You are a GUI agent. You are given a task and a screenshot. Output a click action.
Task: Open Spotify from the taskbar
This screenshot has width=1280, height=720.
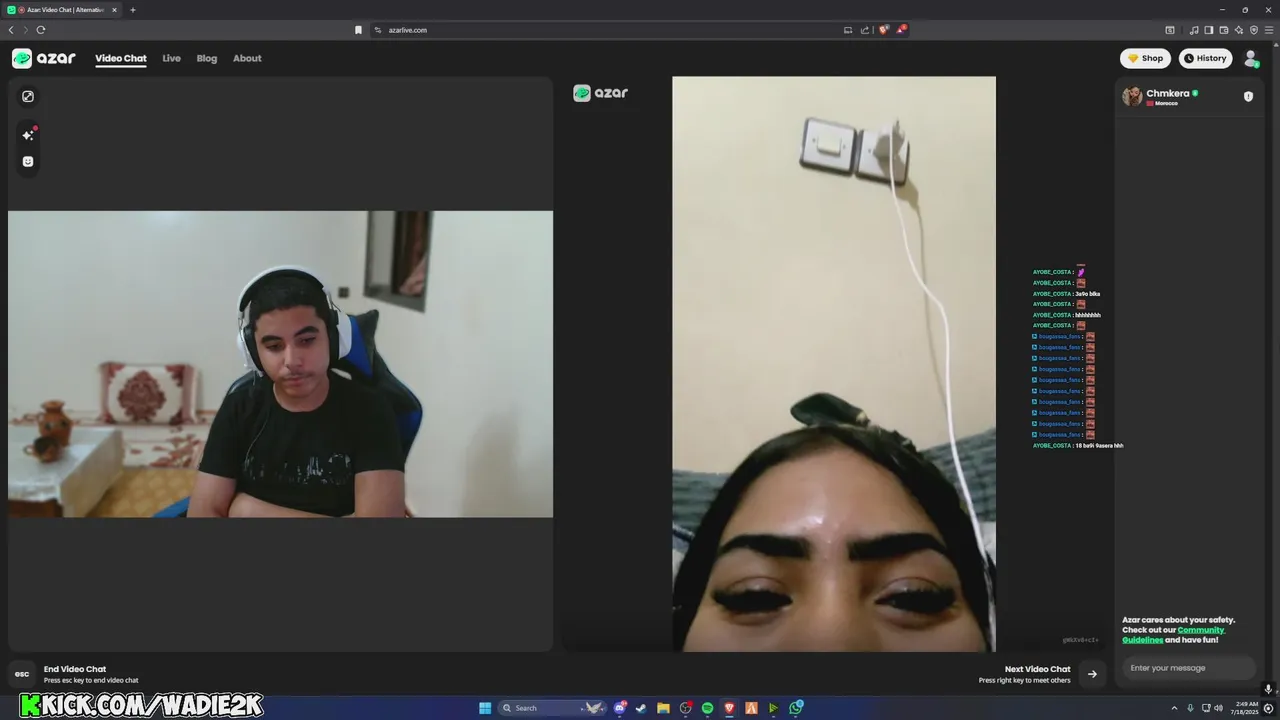pos(707,708)
